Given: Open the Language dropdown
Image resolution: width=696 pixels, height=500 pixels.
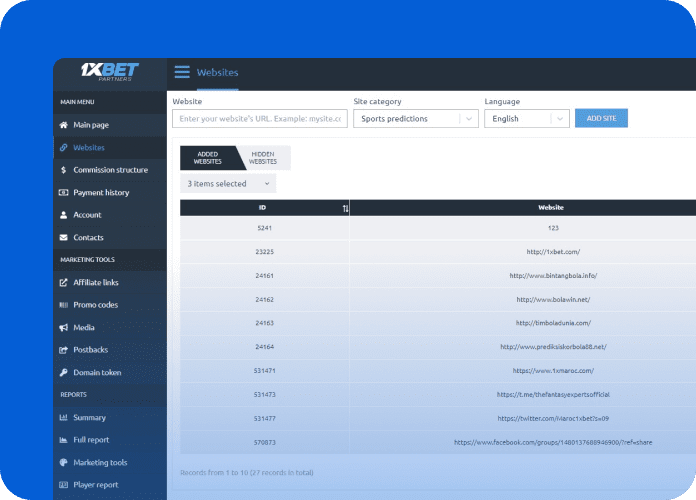Looking at the screenshot, I should pos(526,118).
